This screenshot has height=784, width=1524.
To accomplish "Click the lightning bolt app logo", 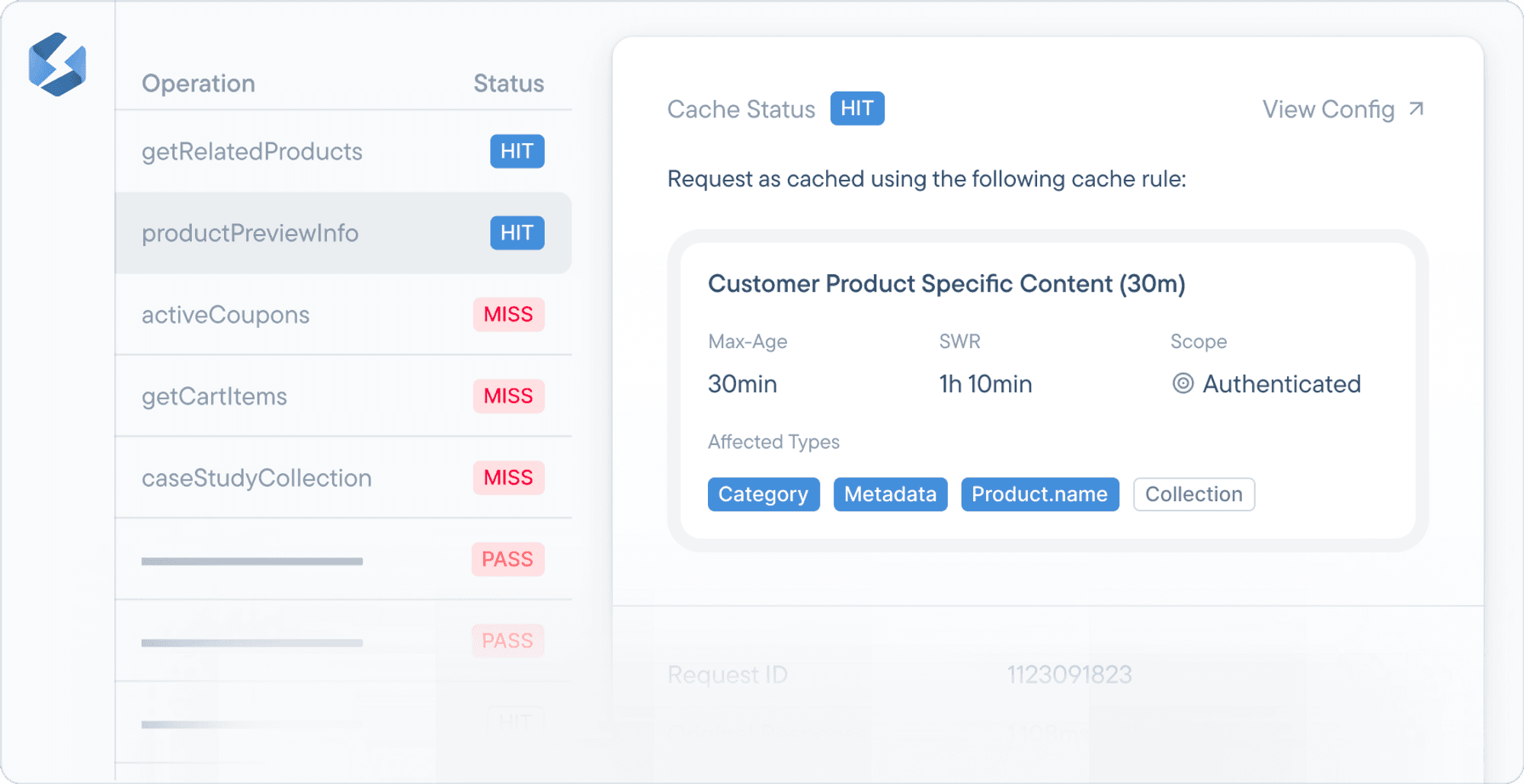I will (57, 65).
